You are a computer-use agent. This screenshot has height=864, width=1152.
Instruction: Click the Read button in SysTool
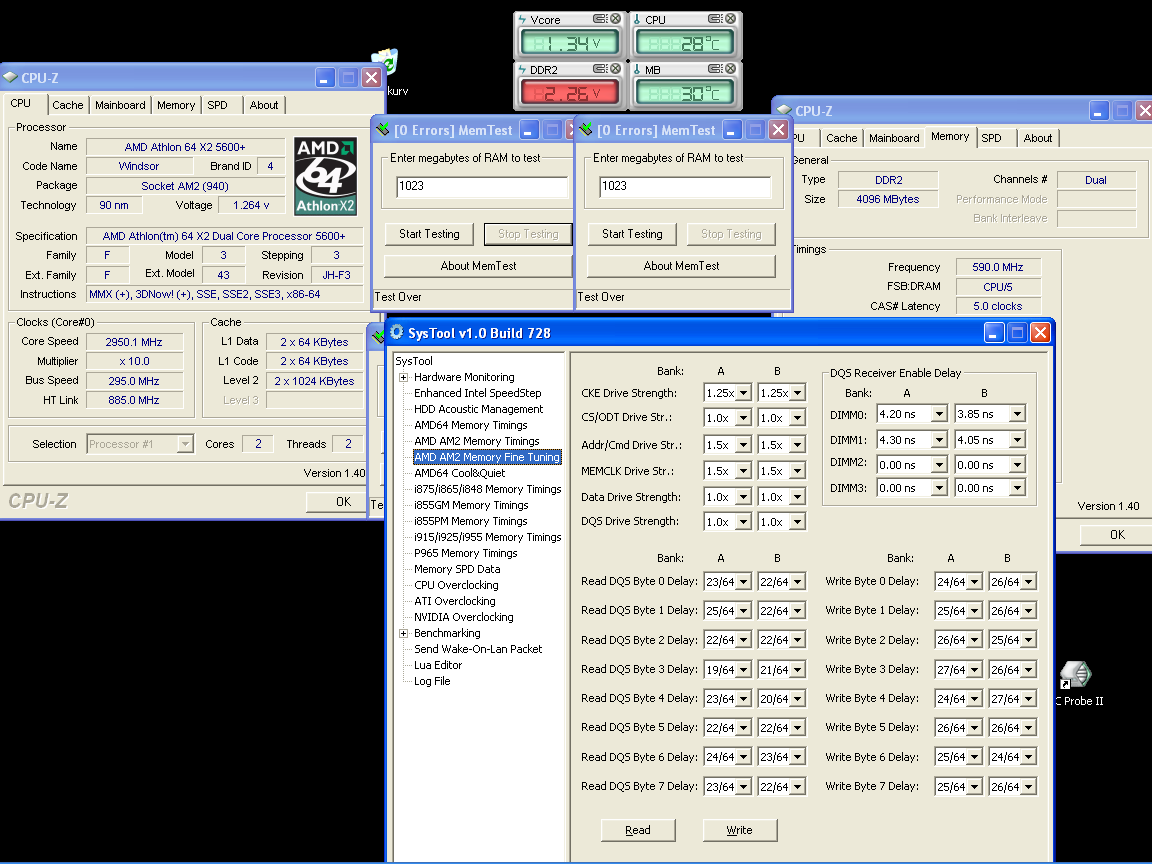(638, 830)
